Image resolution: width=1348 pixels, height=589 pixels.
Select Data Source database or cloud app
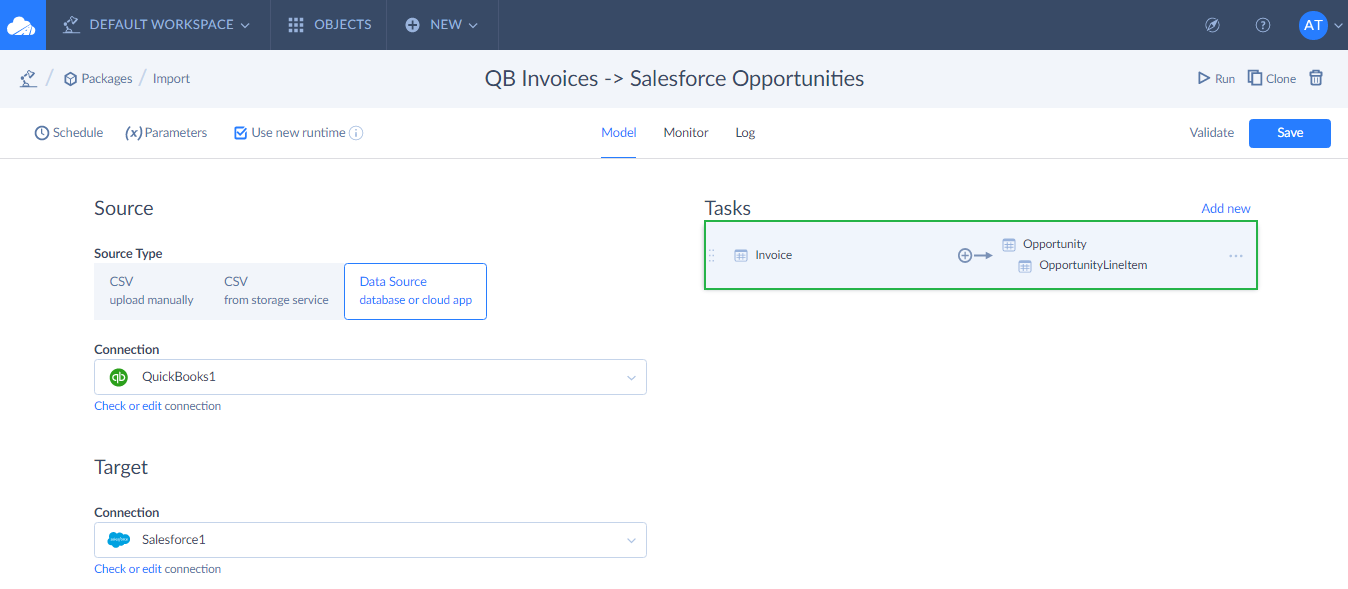click(x=415, y=291)
